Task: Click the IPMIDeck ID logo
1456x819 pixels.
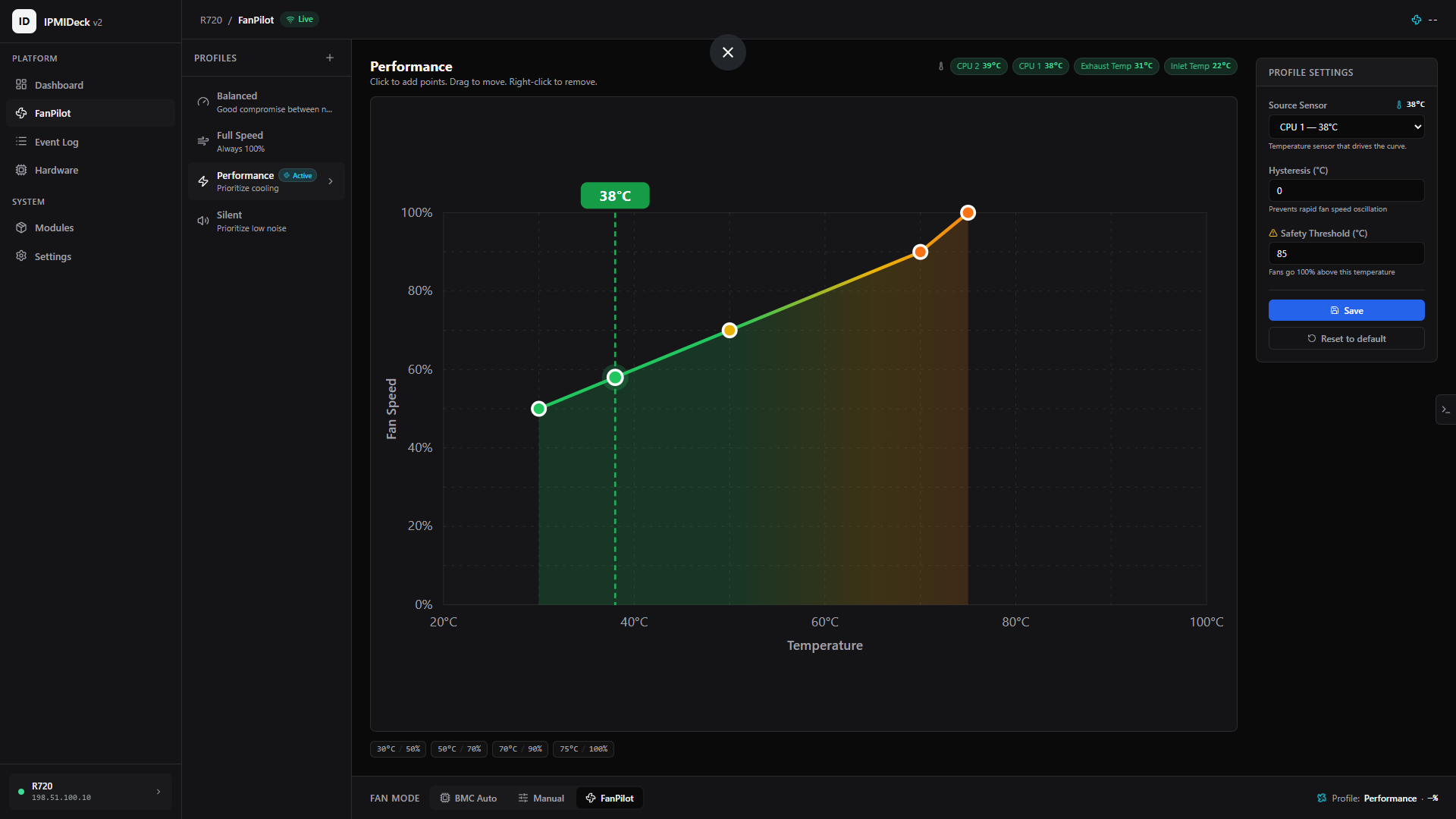Action: point(24,21)
